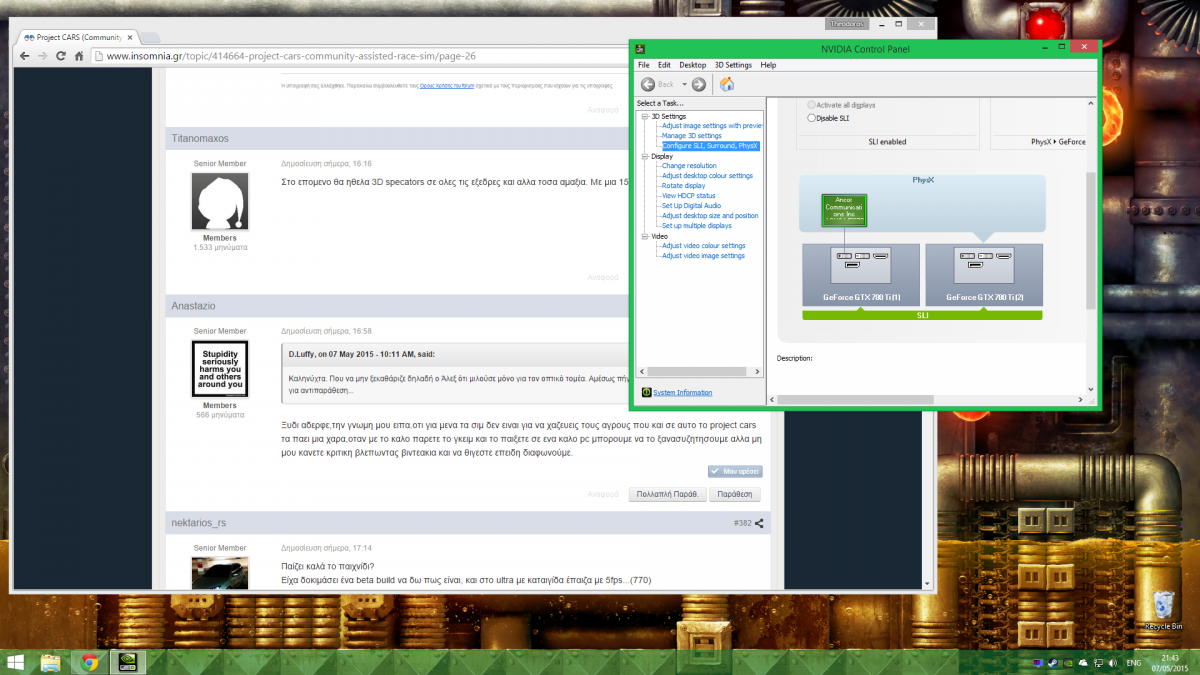1200x675 pixels.
Task: Click the Ancor Communications monitor icon
Action: coord(842,208)
